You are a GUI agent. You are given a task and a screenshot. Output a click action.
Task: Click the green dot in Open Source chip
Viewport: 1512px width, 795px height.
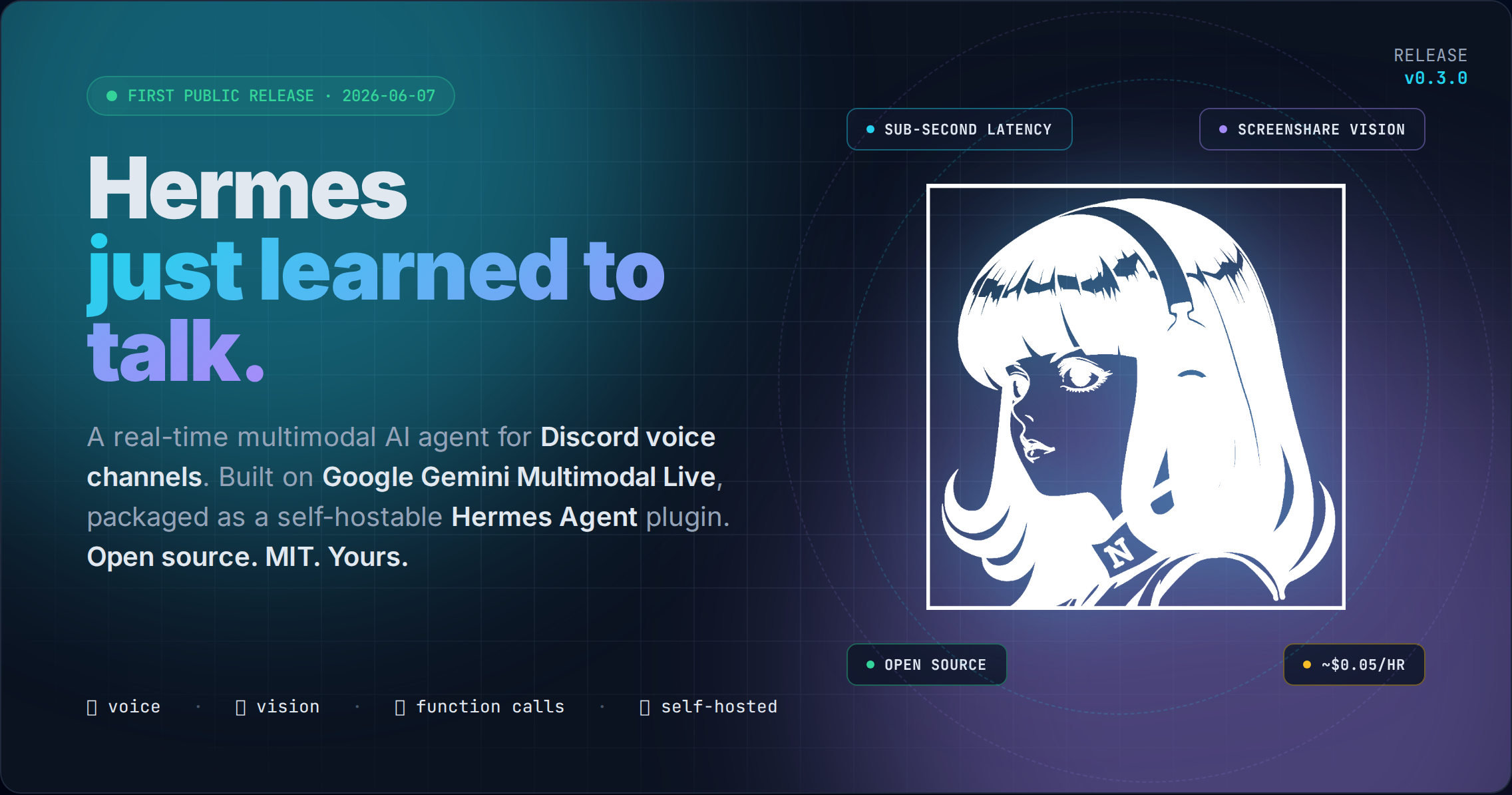pos(870,664)
